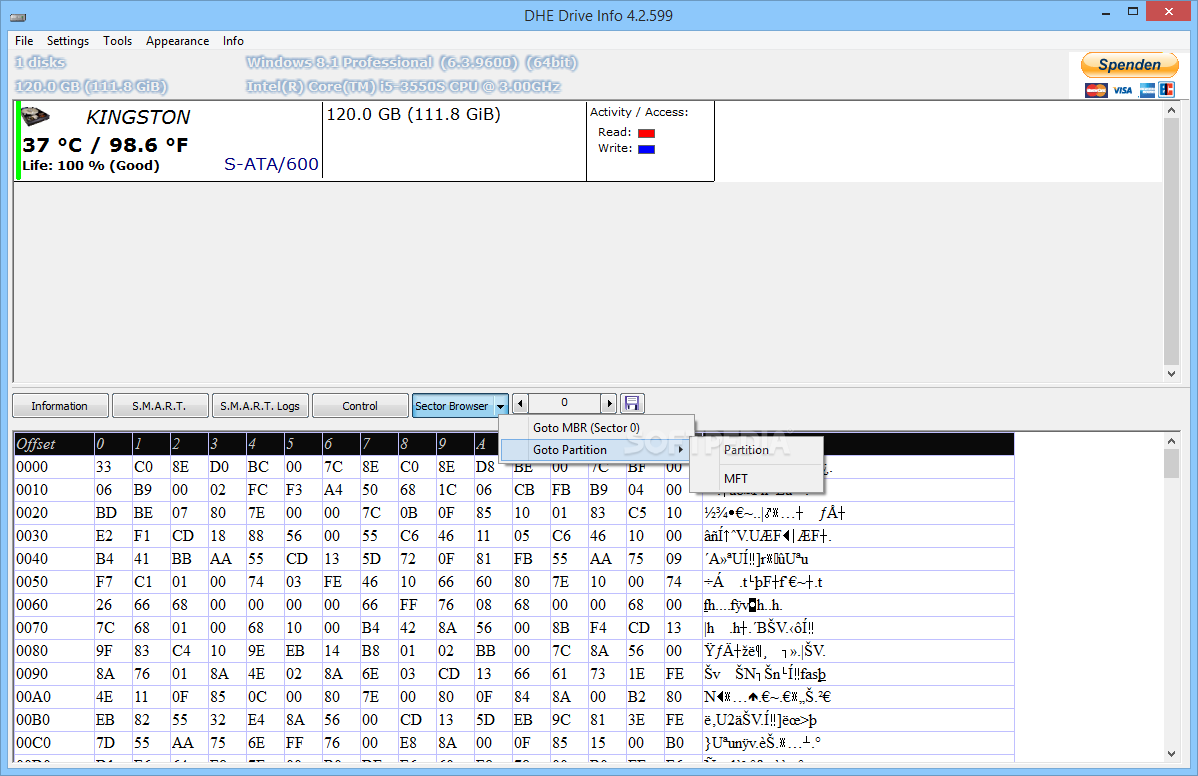Click the disk list scroll down arrow

1171,373
